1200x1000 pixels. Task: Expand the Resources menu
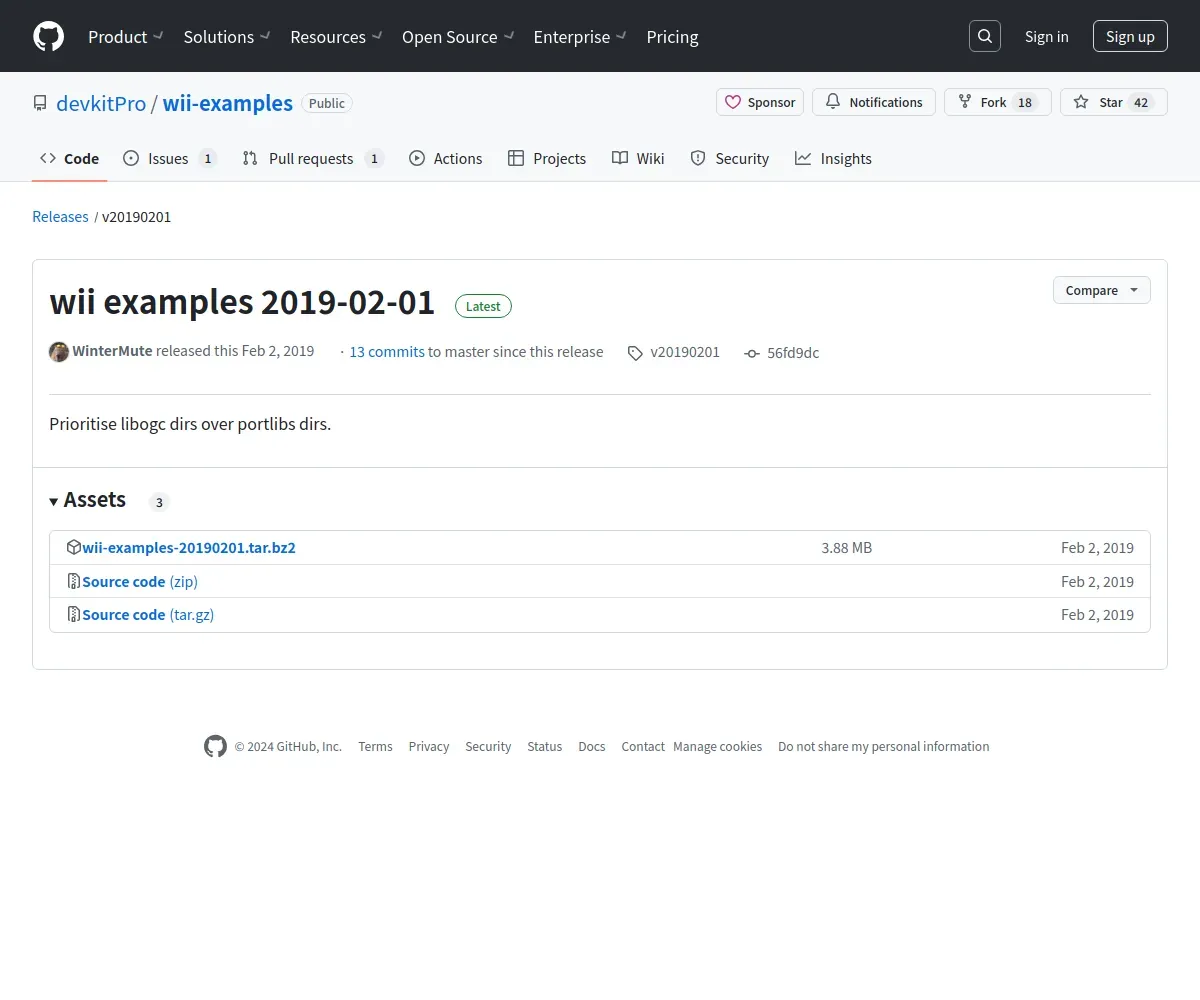(x=336, y=37)
